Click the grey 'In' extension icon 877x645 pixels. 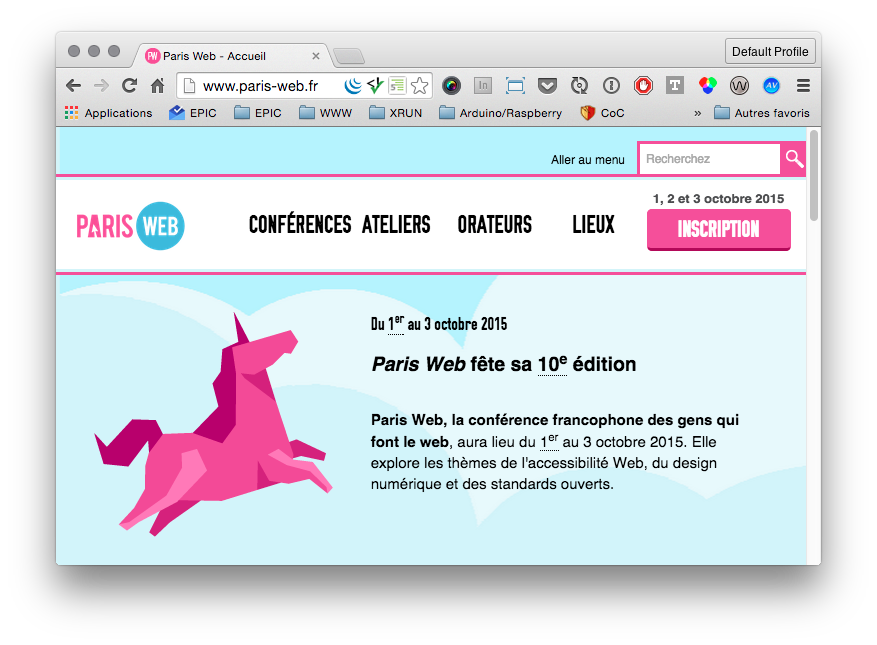pos(483,86)
